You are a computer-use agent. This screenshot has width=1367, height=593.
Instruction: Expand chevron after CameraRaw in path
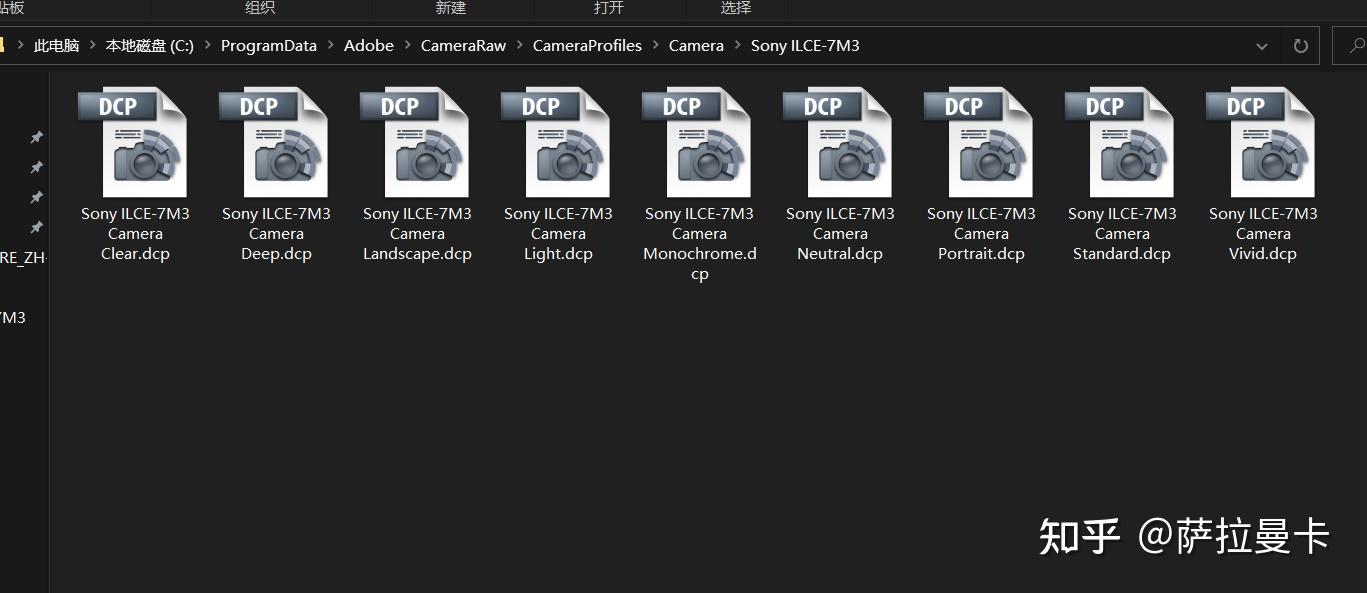520,46
